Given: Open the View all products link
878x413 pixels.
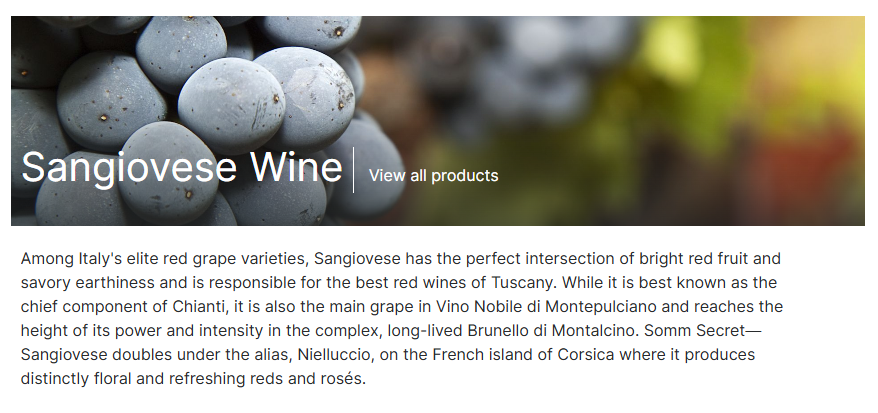Looking at the screenshot, I should 433,176.
